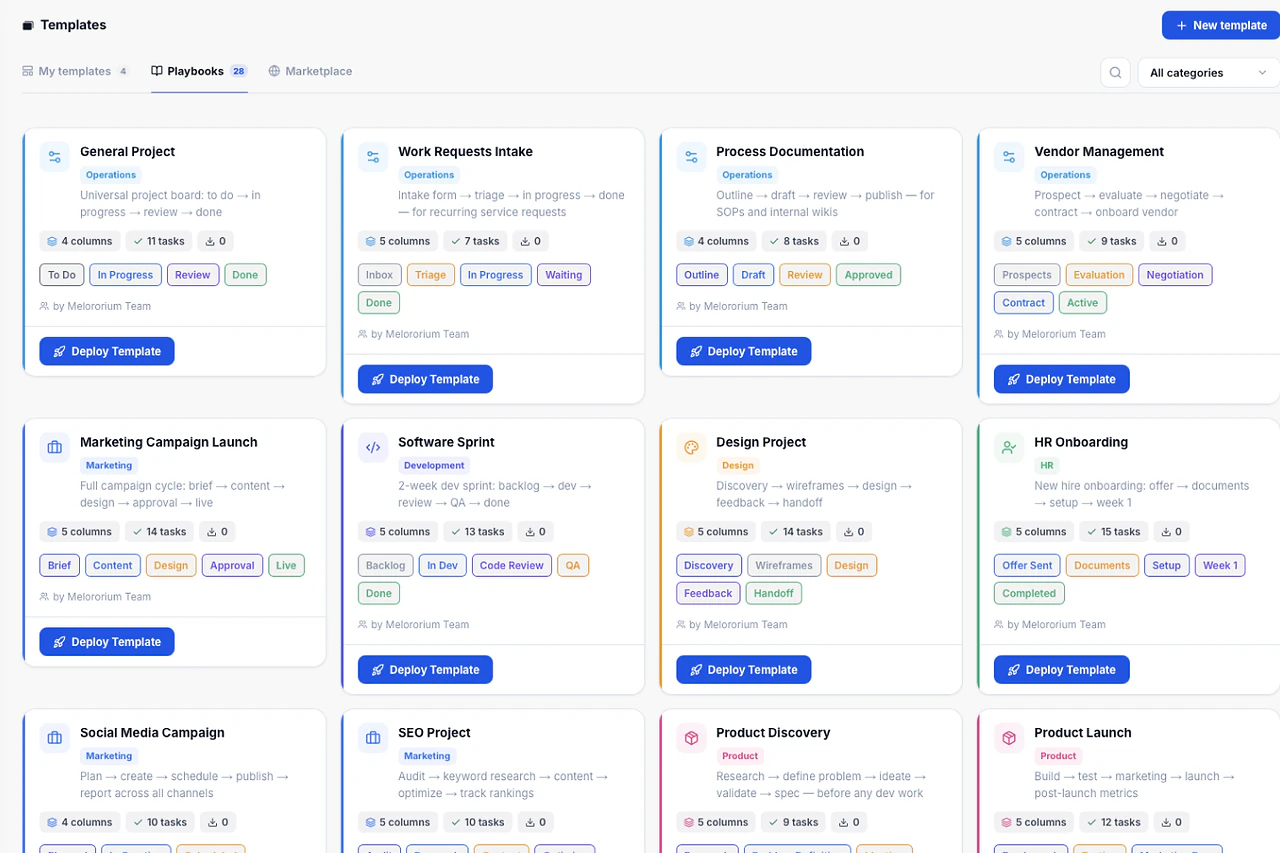1280x853 pixels.
Task: Click Design Project's 14 tasks checkmark icon
Action: (774, 532)
